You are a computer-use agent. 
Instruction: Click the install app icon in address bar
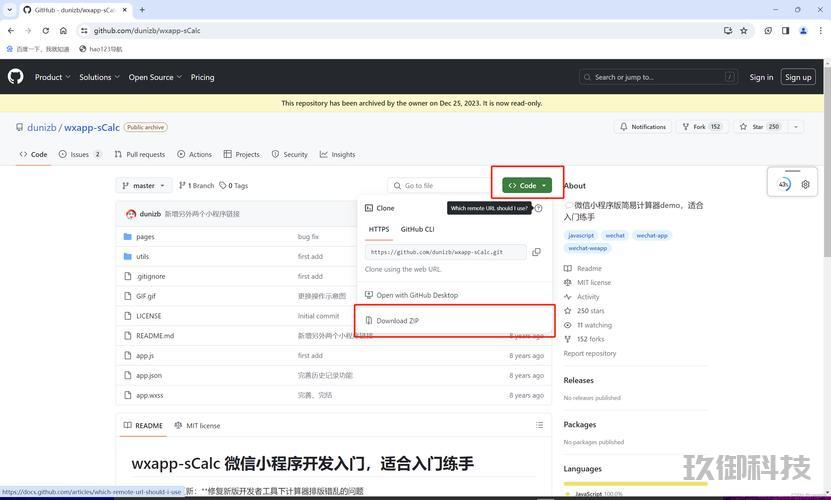[x=728, y=31]
